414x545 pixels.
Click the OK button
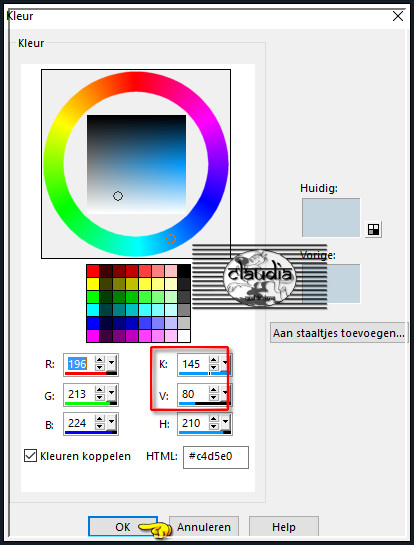(123, 527)
